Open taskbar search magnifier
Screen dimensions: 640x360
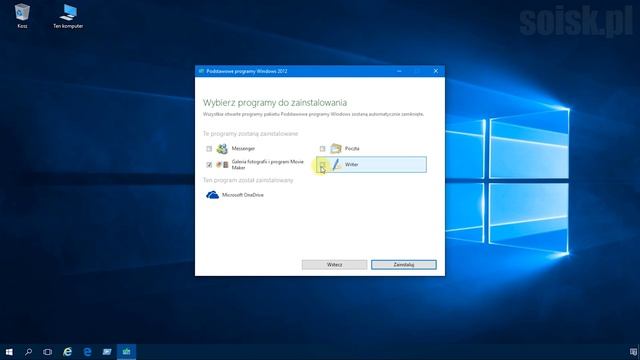(29, 351)
